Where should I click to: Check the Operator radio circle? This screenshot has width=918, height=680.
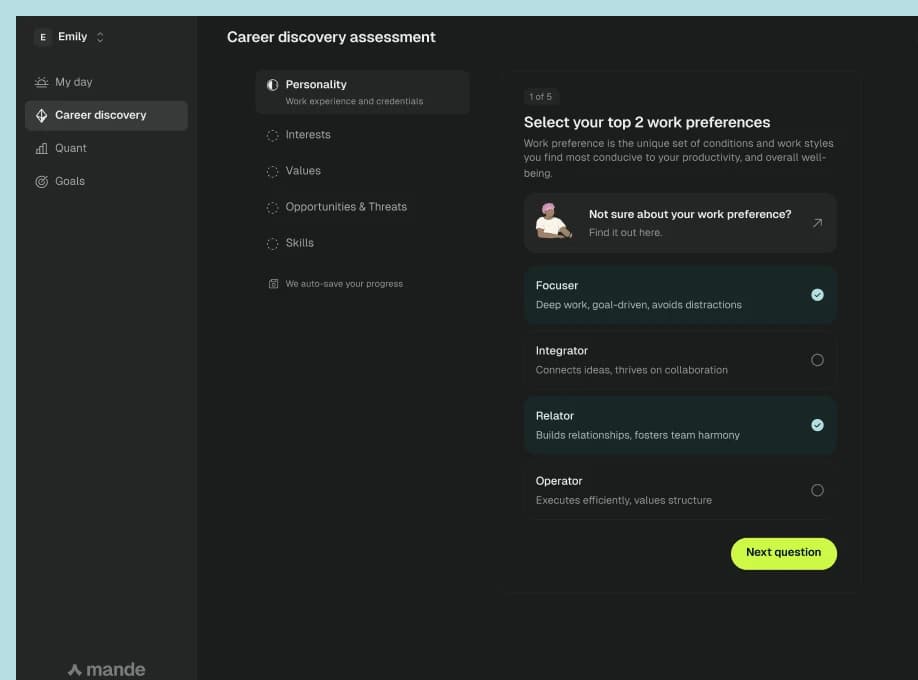click(817, 490)
